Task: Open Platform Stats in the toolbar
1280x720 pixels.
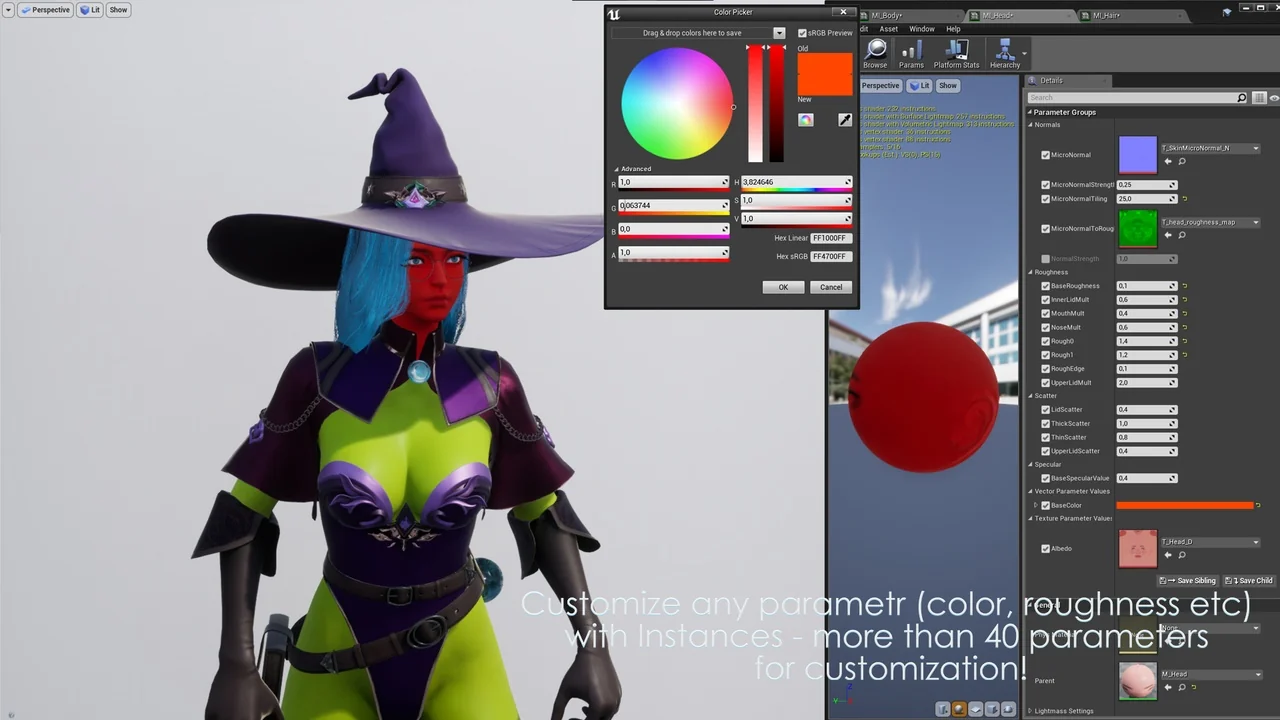Action: point(956,54)
